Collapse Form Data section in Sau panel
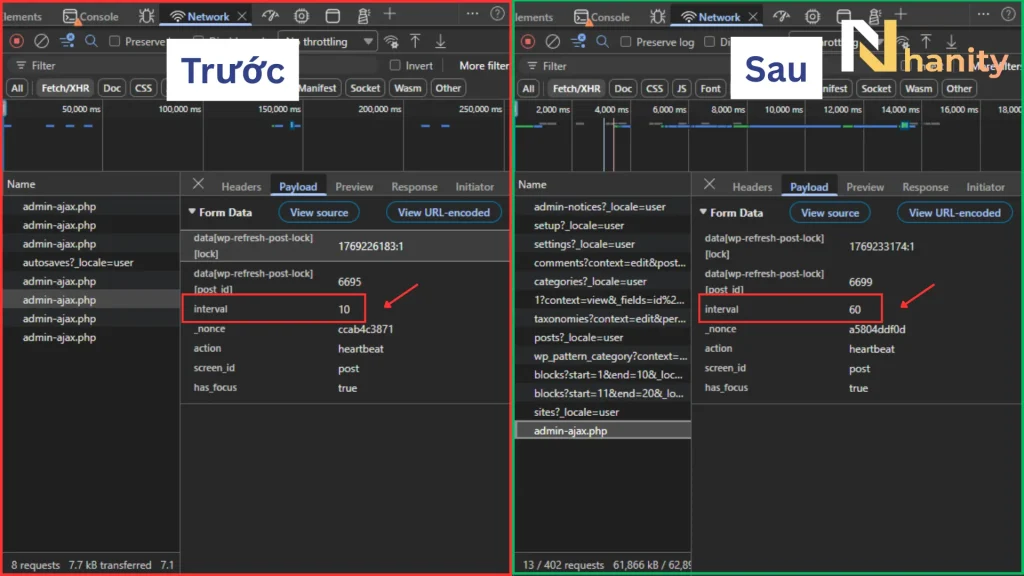This screenshot has width=1024, height=576. pyautogui.click(x=703, y=212)
